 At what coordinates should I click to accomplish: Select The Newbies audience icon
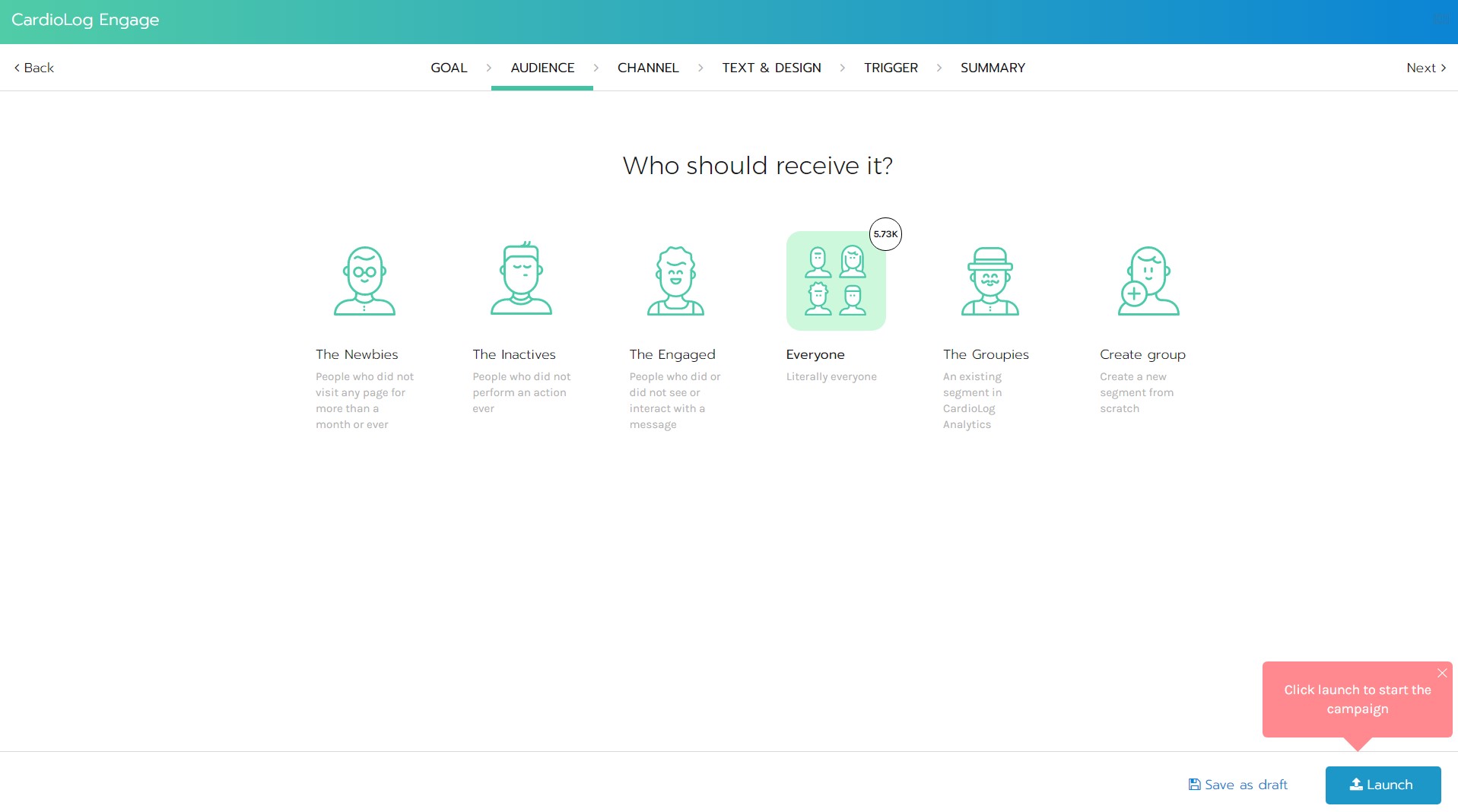(x=364, y=281)
